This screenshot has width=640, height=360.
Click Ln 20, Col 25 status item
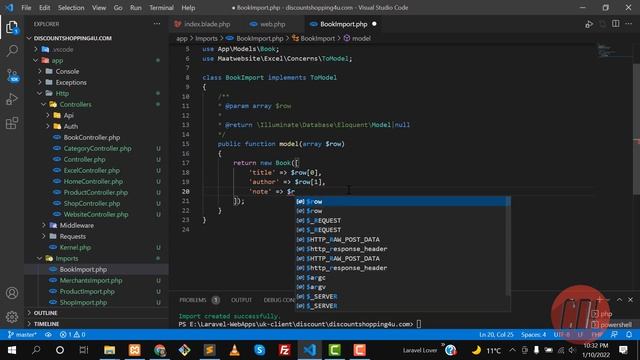tap(496, 335)
